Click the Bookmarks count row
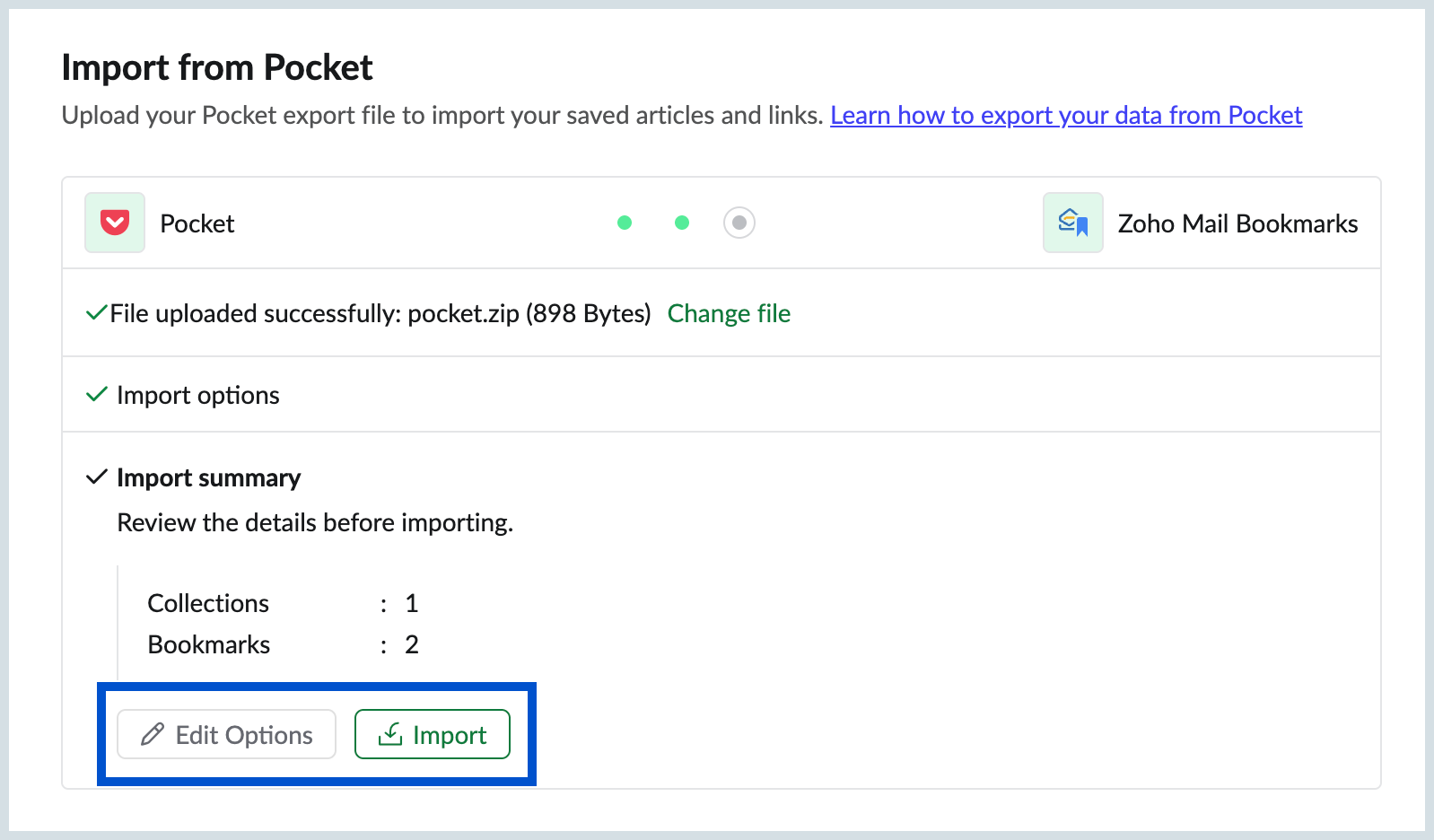This screenshot has width=1434, height=840. click(282, 644)
